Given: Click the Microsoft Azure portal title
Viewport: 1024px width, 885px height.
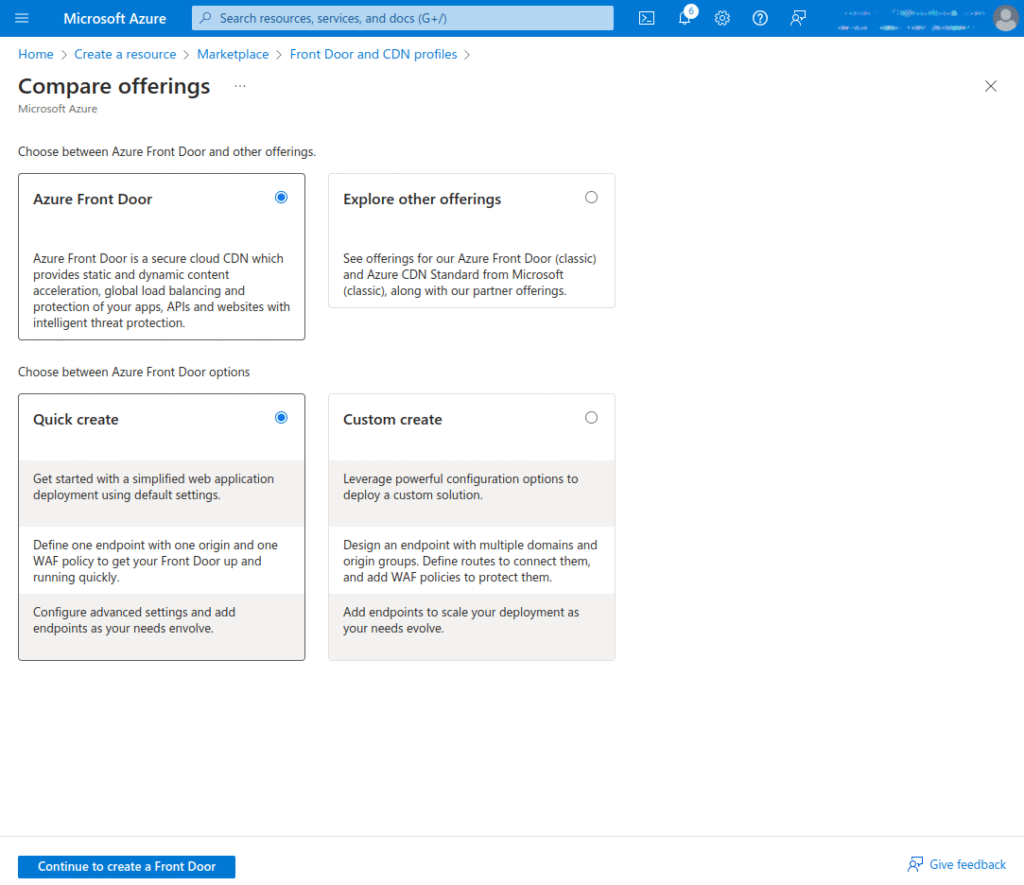Looking at the screenshot, I should click(114, 18).
